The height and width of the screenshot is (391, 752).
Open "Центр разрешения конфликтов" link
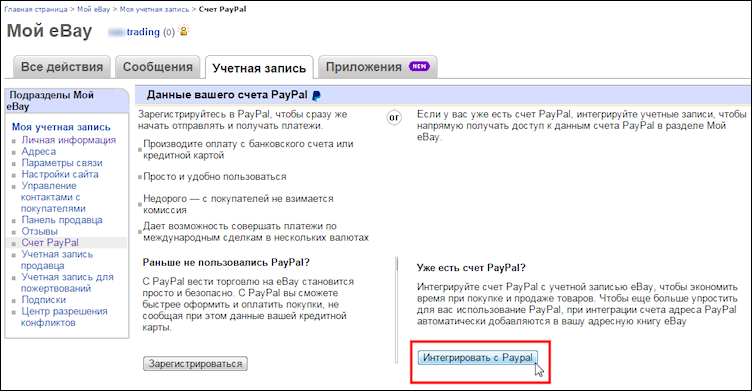(64, 317)
